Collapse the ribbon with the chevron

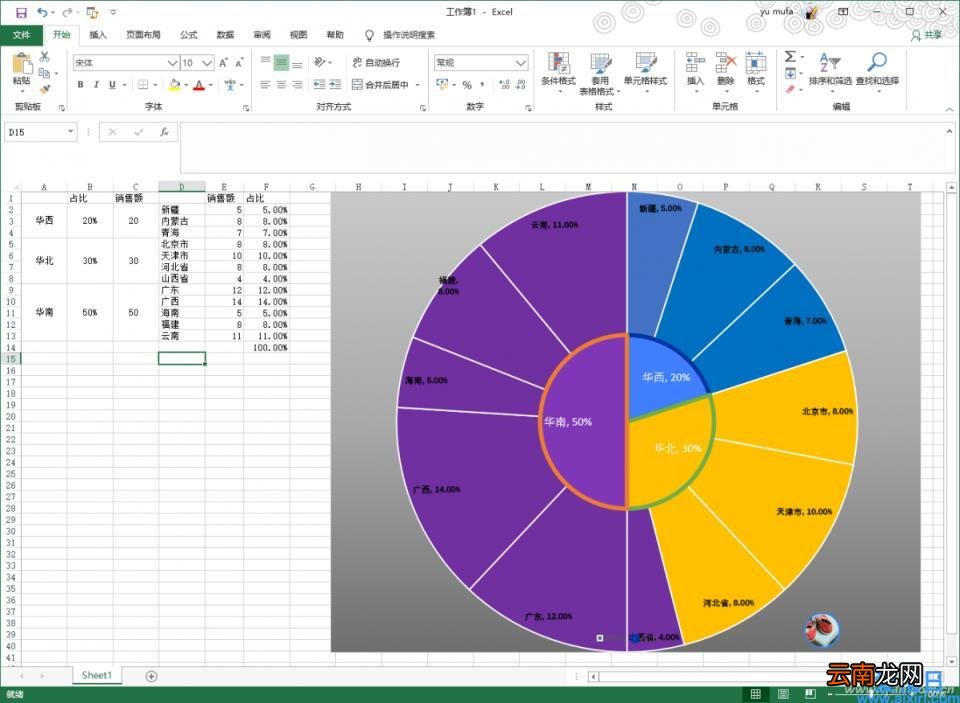(x=949, y=109)
